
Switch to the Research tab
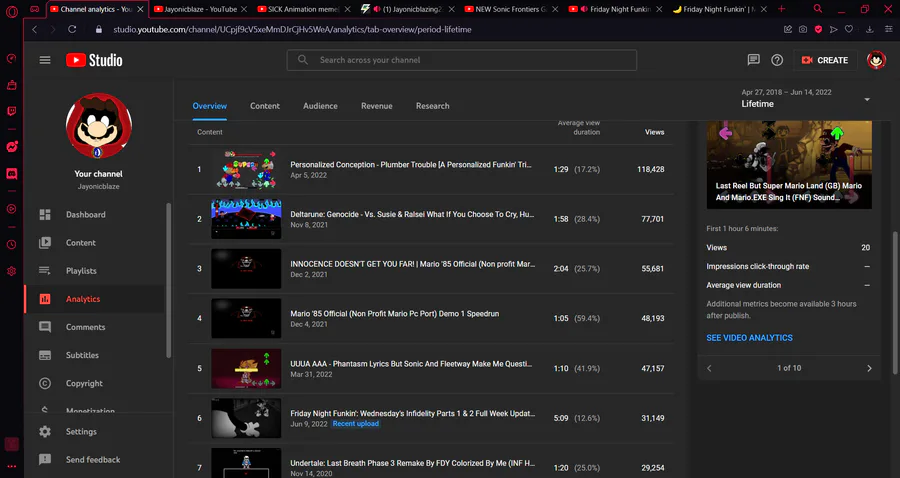tap(432, 106)
